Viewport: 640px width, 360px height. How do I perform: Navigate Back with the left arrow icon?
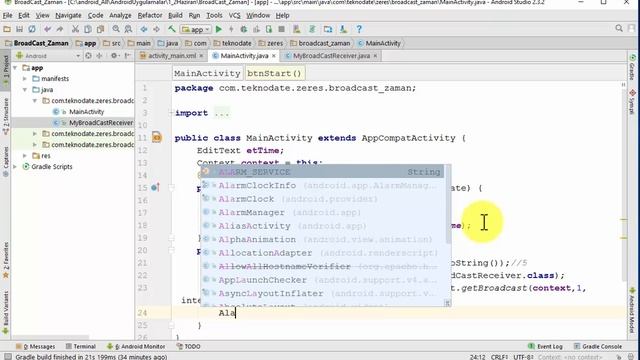point(144,29)
